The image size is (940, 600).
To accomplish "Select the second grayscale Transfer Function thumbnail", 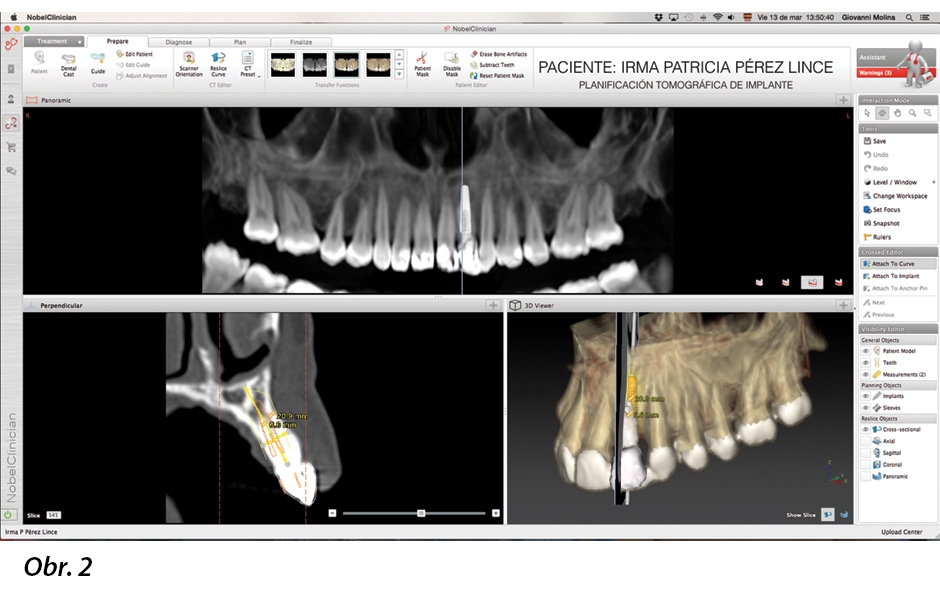I will tap(315, 64).
